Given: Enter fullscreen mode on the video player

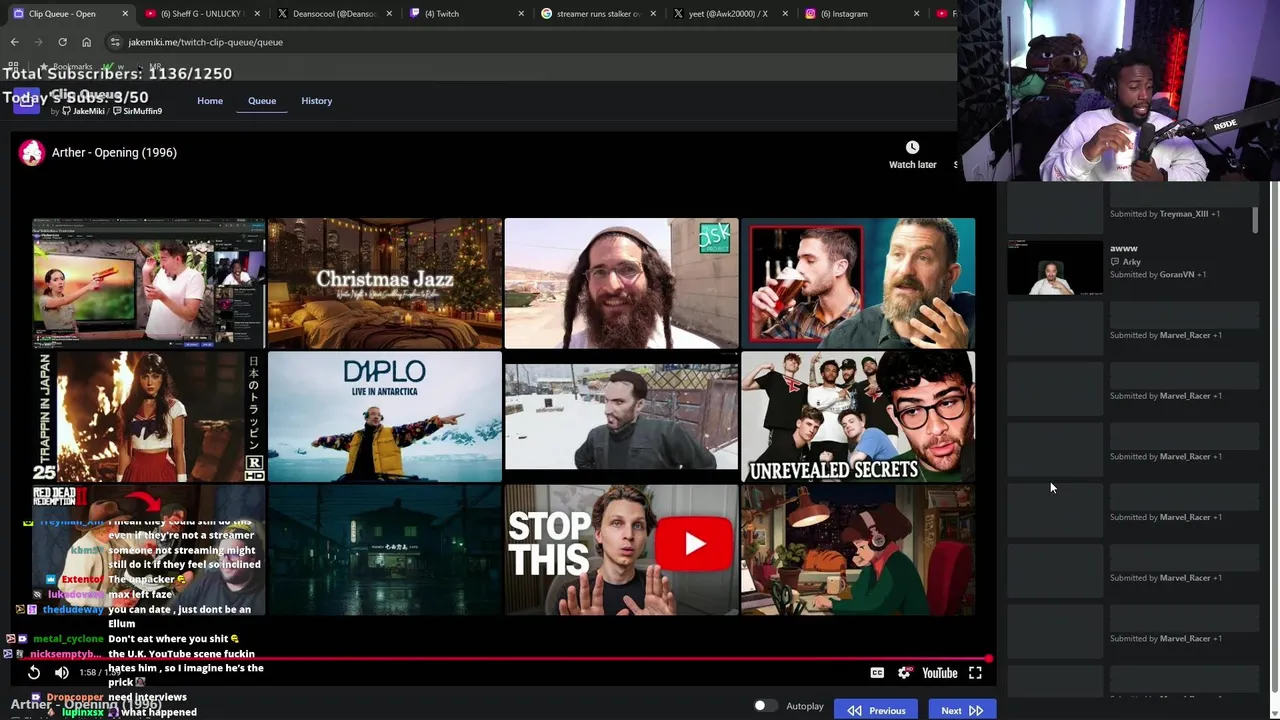Looking at the screenshot, I should [975, 673].
